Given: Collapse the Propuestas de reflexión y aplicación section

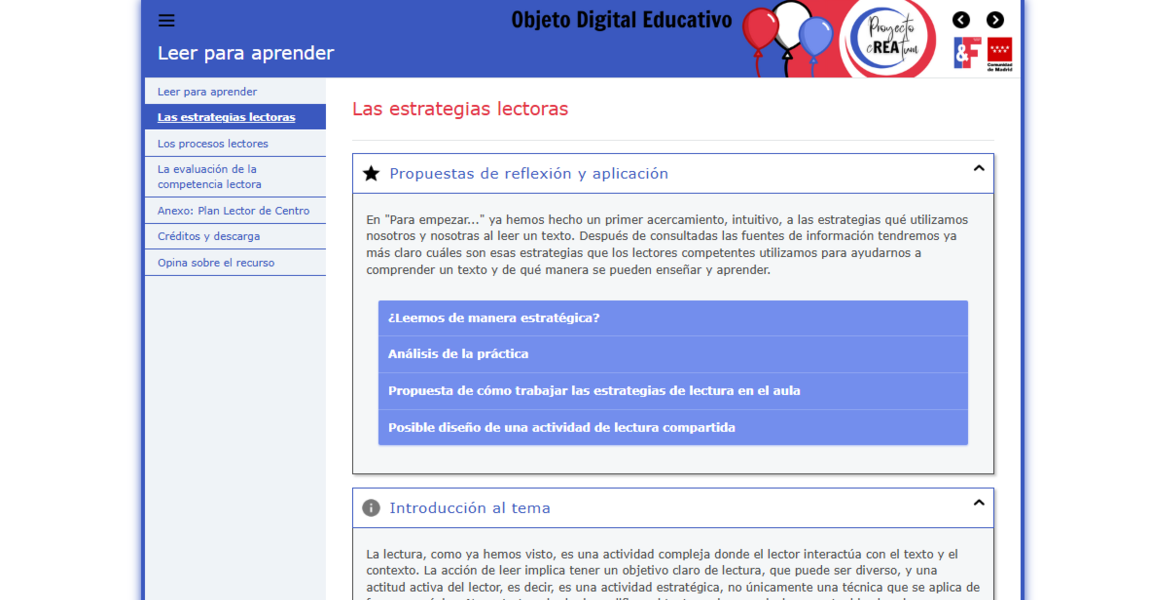Looking at the screenshot, I should [x=978, y=169].
